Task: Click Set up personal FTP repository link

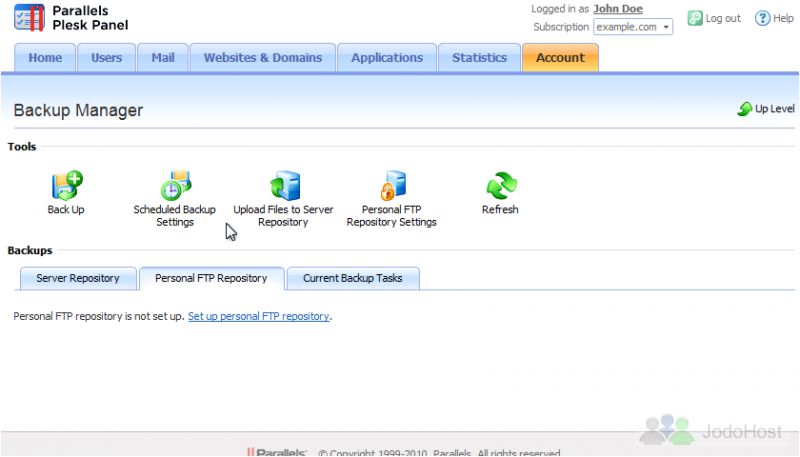Action: point(259,316)
